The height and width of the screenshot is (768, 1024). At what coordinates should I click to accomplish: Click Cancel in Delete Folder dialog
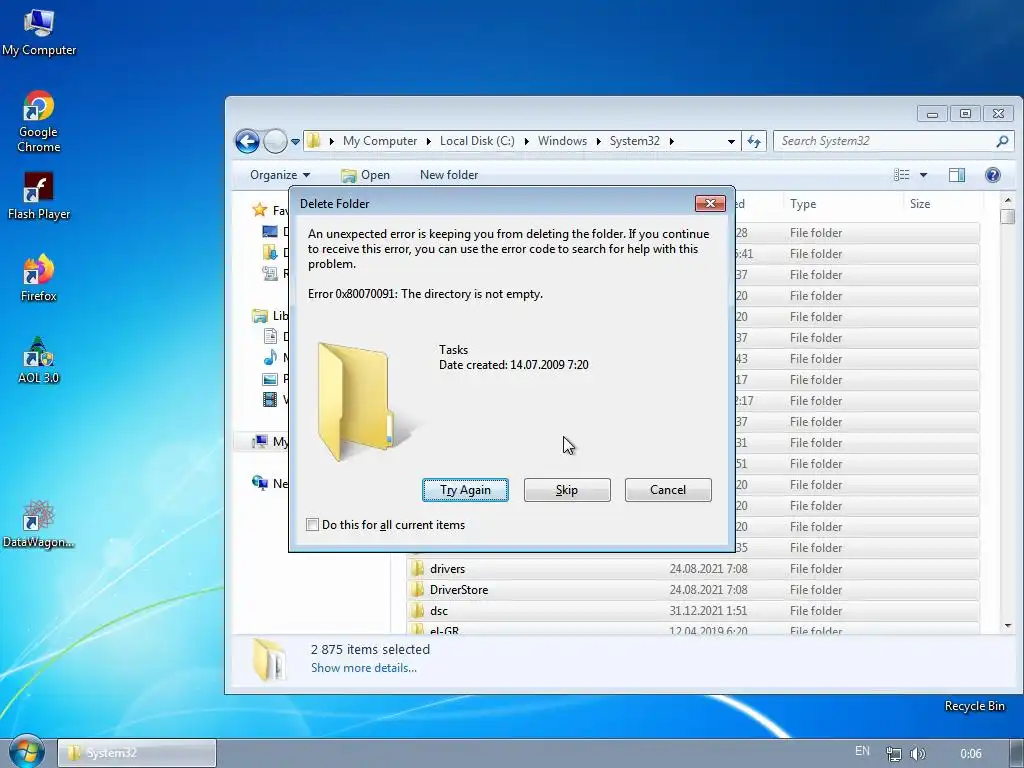668,490
